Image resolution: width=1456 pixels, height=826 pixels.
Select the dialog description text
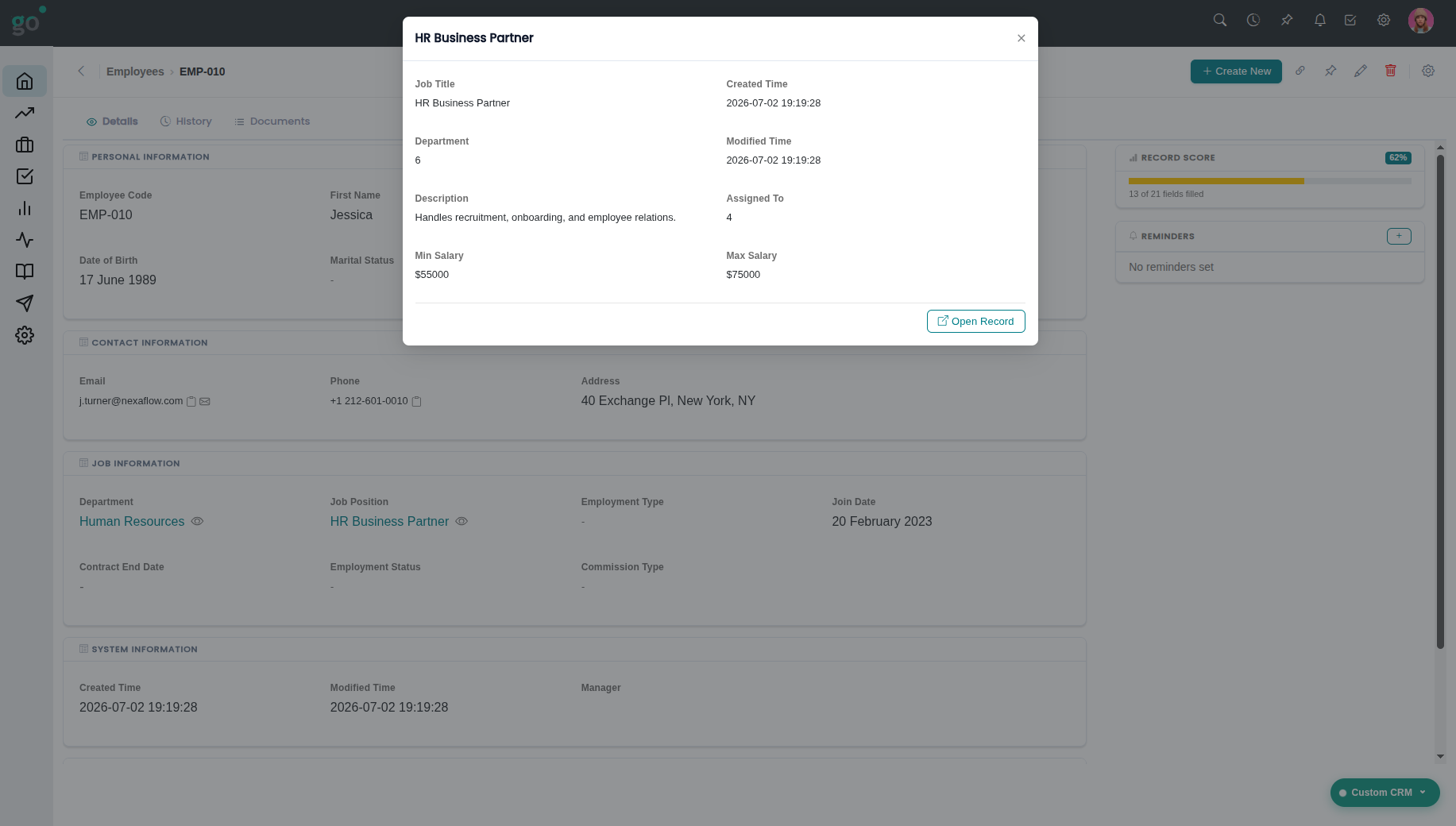(x=545, y=218)
